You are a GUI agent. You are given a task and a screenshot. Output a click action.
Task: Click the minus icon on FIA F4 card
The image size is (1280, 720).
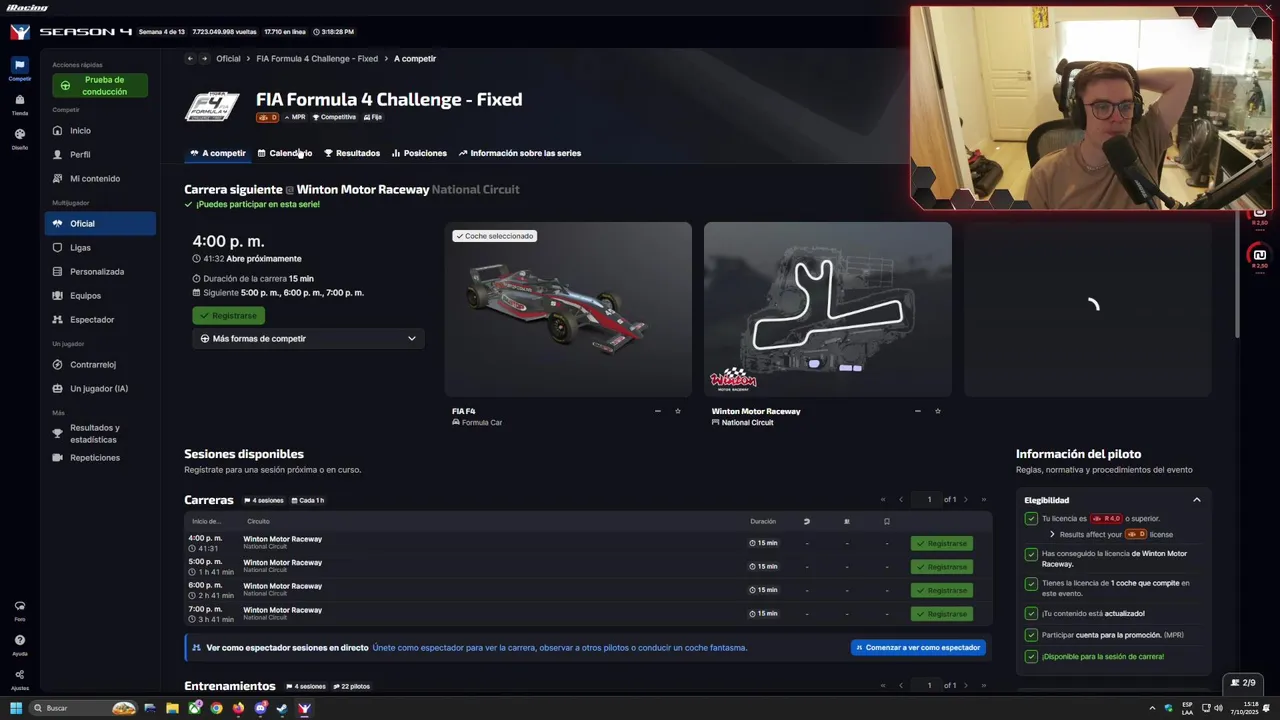pos(657,411)
